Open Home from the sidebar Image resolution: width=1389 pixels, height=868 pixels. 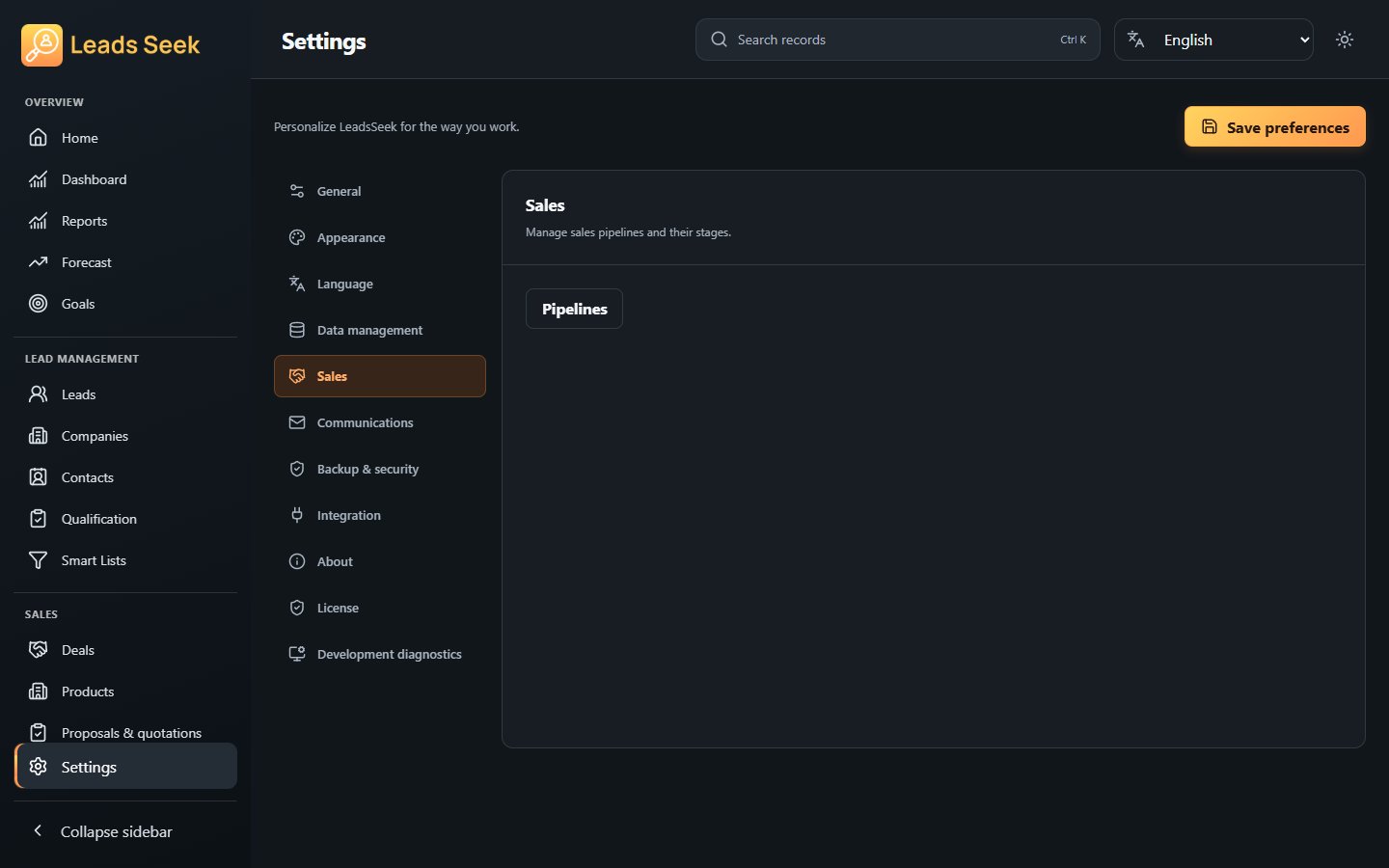coord(125,138)
